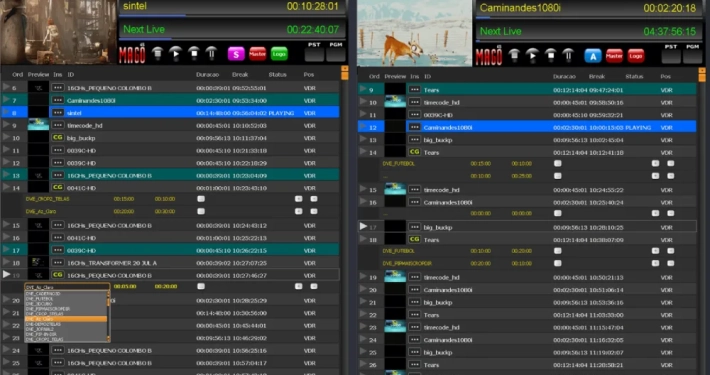The width and height of the screenshot is (710, 375).
Task: Toggle the checkbox on the left DVE_Az_Claro row
Action: pyautogui.click(x=201, y=211)
